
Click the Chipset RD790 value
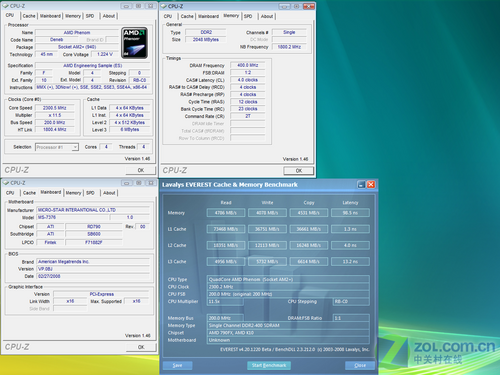tap(94, 227)
